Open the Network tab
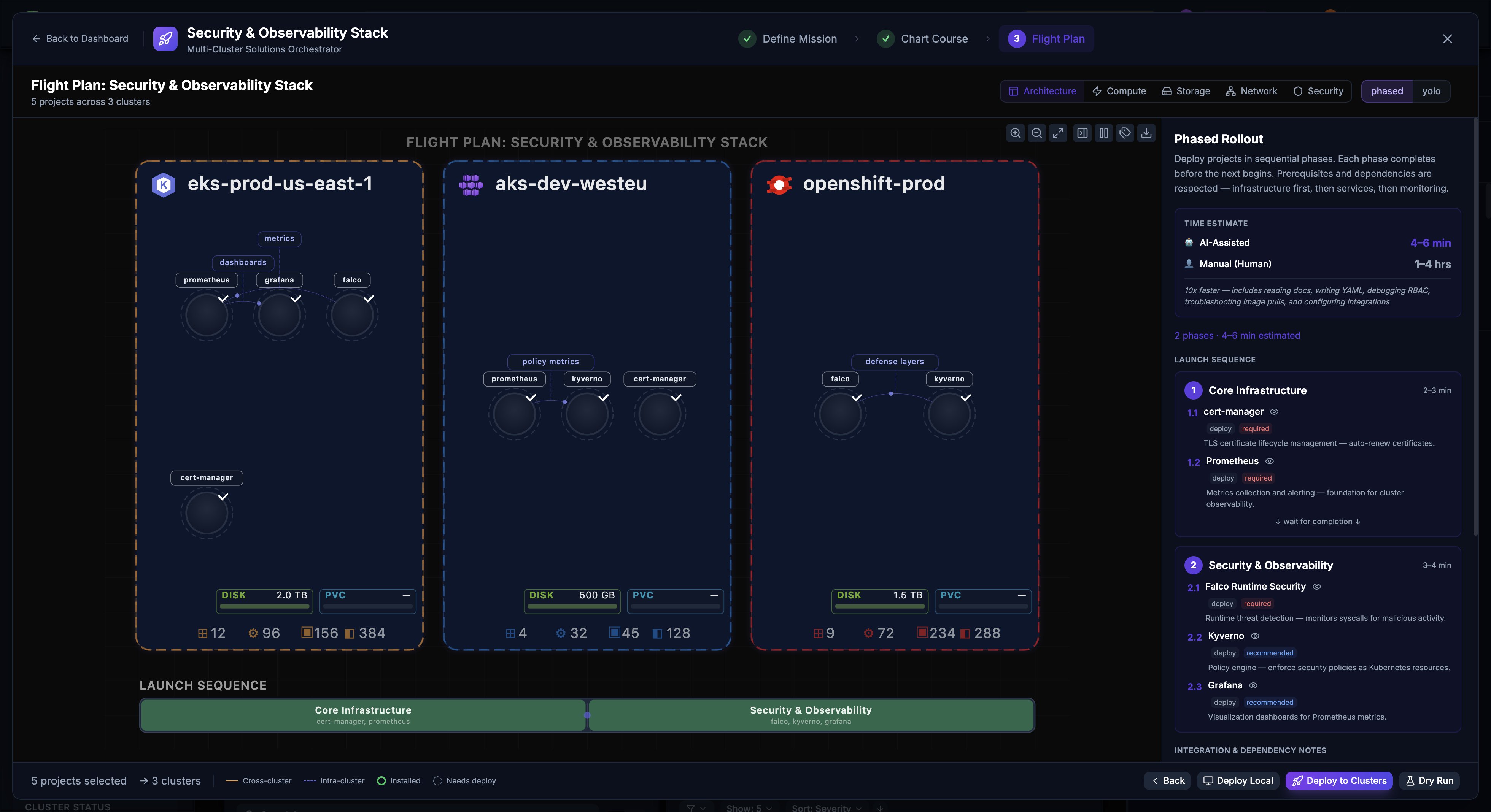This screenshot has height=812, width=1491. (x=1251, y=91)
